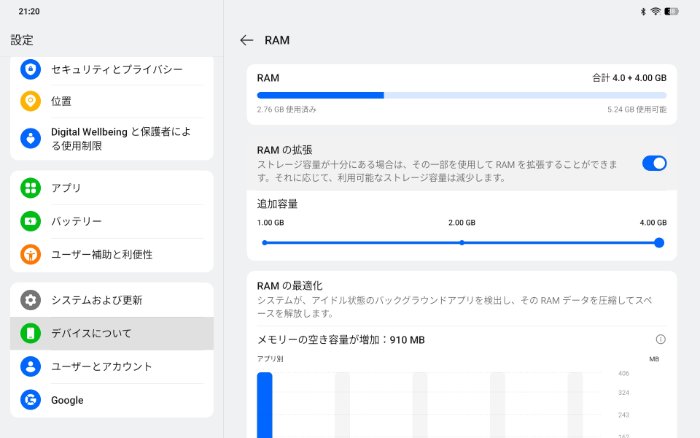This screenshot has width=700, height=438.
Task: Tap the 位置 location pin icon
Action: pyautogui.click(x=31, y=101)
